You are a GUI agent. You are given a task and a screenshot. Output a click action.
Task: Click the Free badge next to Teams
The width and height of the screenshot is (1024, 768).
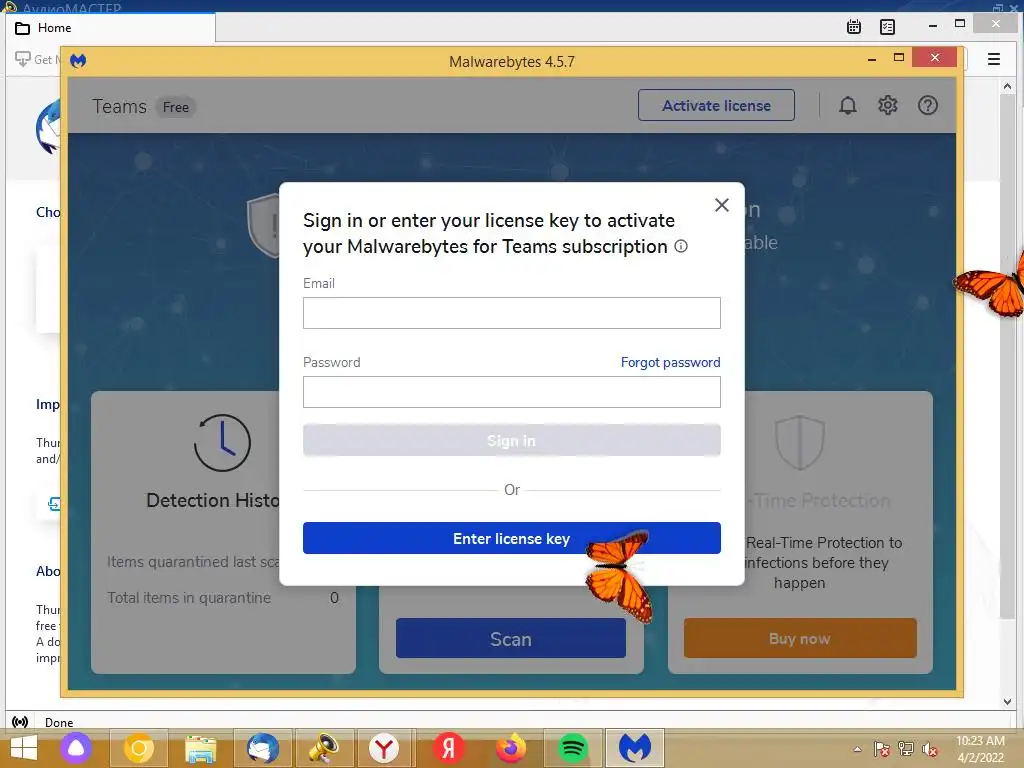click(176, 107)
